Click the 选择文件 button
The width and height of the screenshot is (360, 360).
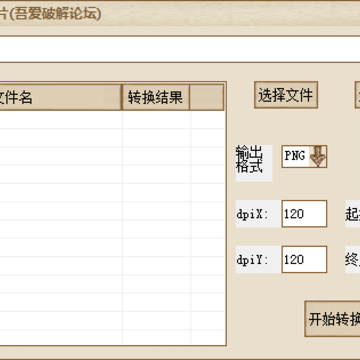point(286,95)
